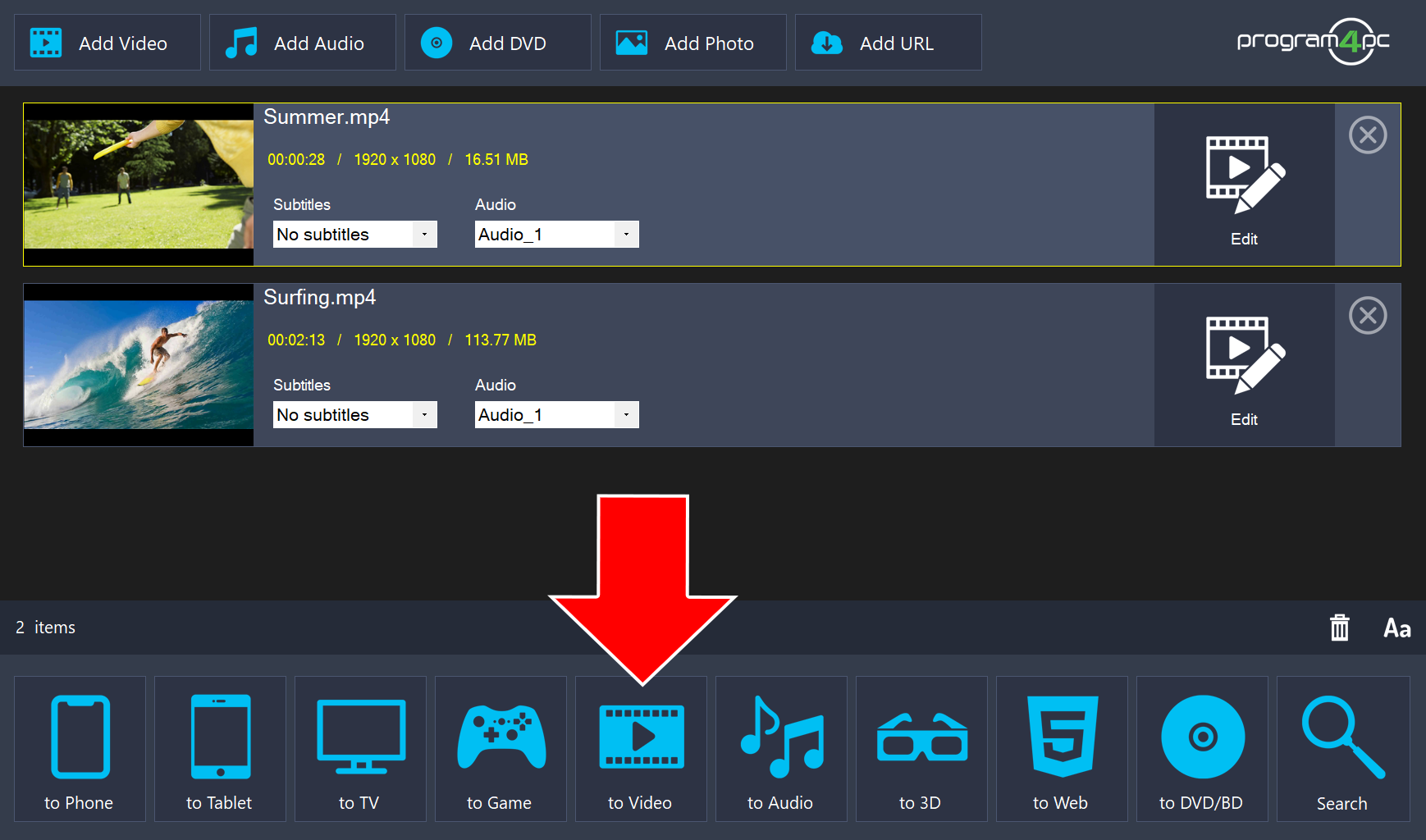This screenshot has width=1426, height=840.
Task: Choose the to Tablet conversion
Action: tap(220, 749)
